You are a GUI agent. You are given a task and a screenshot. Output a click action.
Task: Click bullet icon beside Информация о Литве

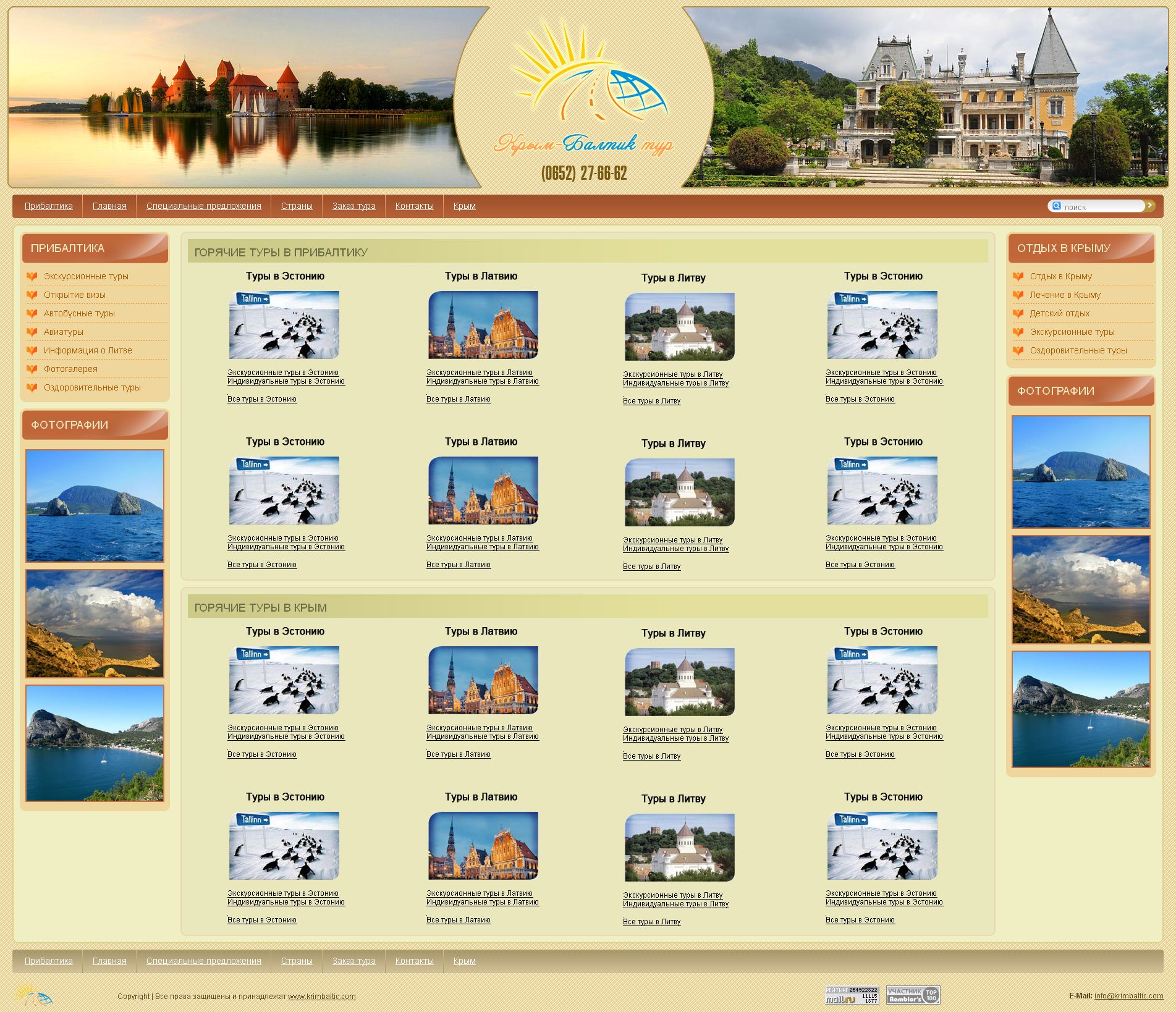(32, 351)
